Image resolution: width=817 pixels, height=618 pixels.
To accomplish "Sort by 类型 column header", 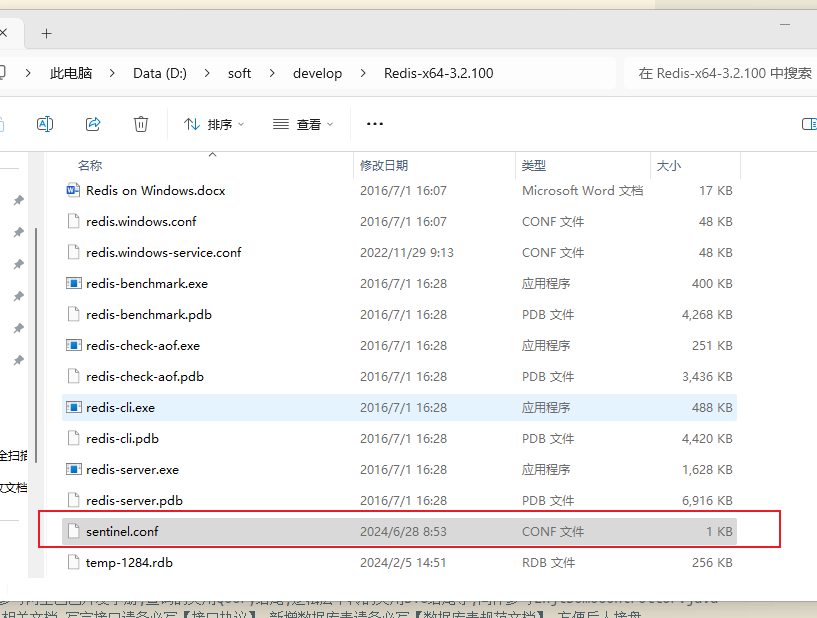I will (x=534, y=166).
